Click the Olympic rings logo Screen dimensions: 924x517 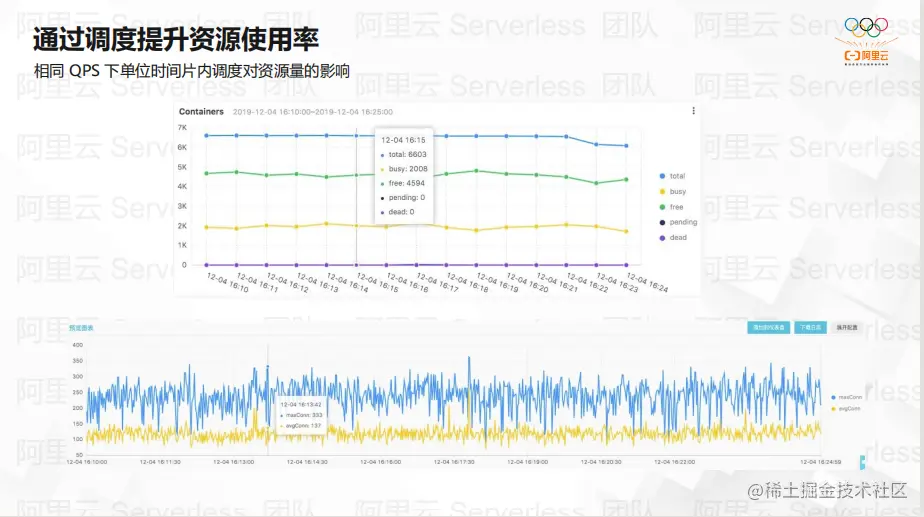866,26
